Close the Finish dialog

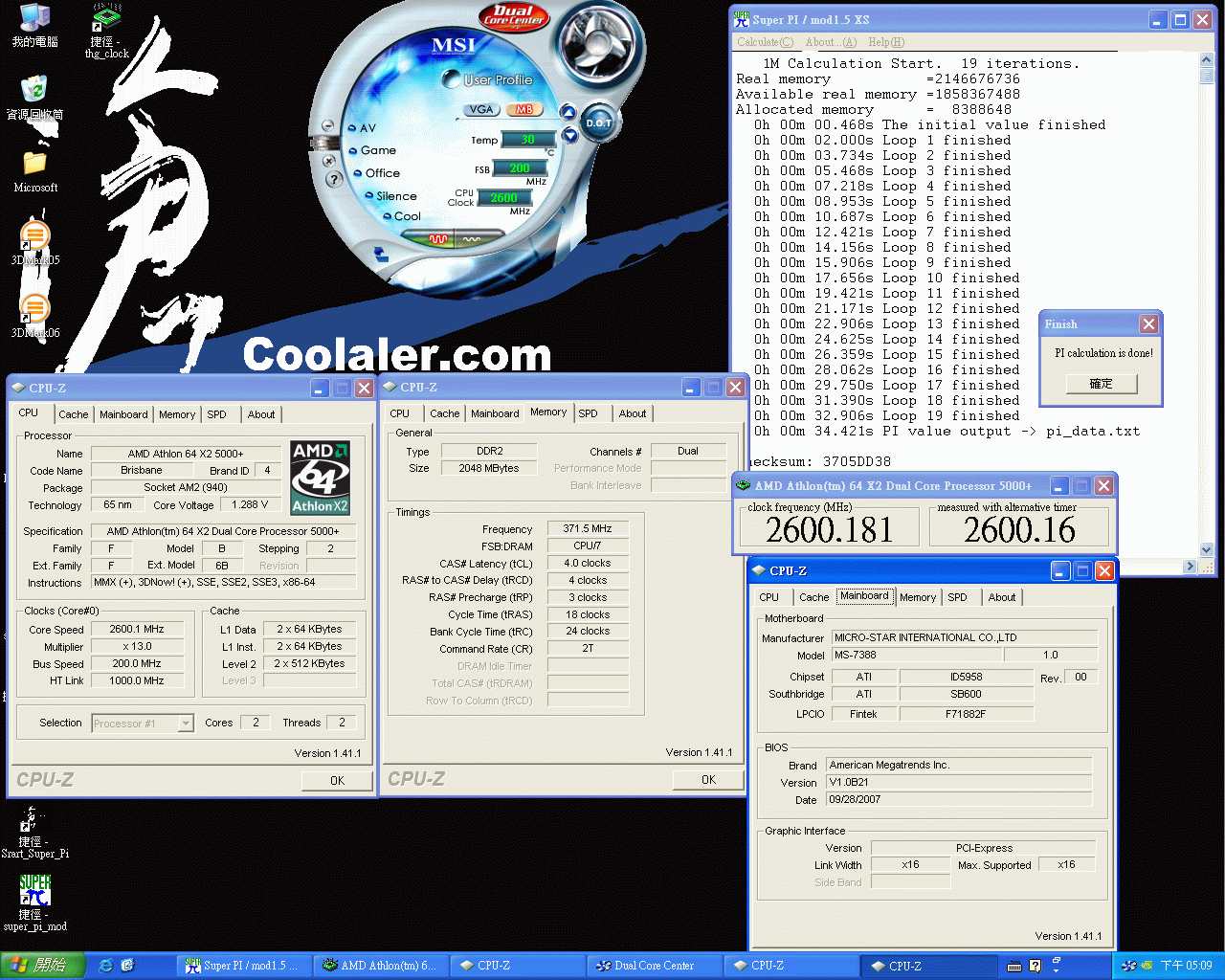1149,324
